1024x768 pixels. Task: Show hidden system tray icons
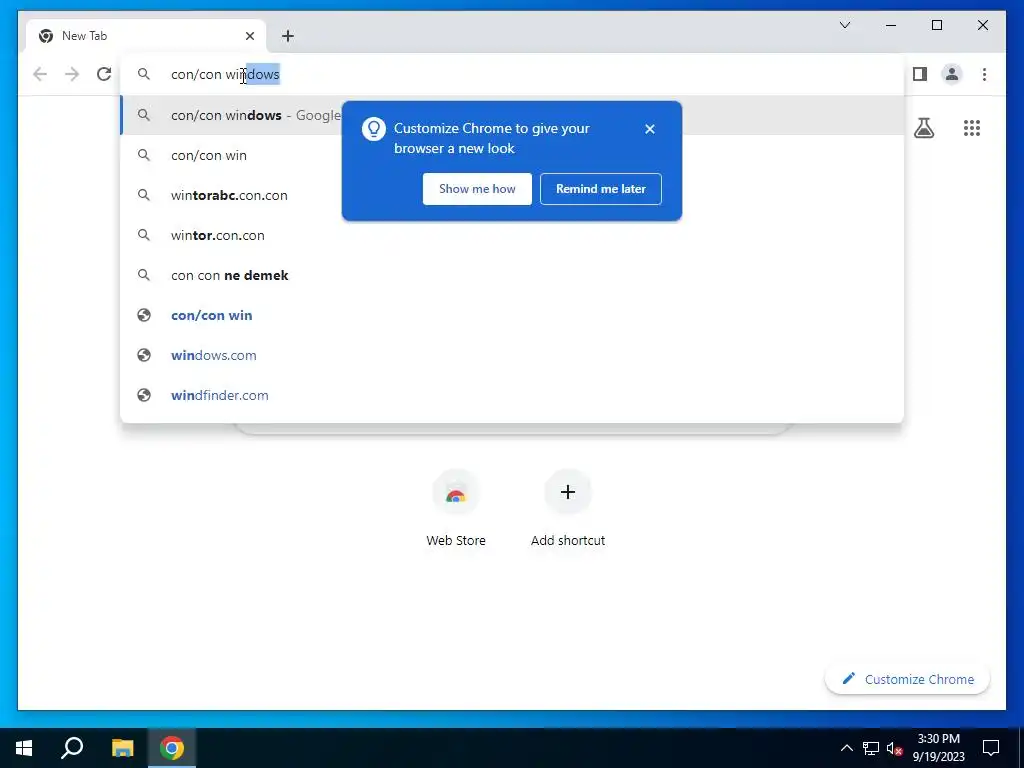(846, 748)
